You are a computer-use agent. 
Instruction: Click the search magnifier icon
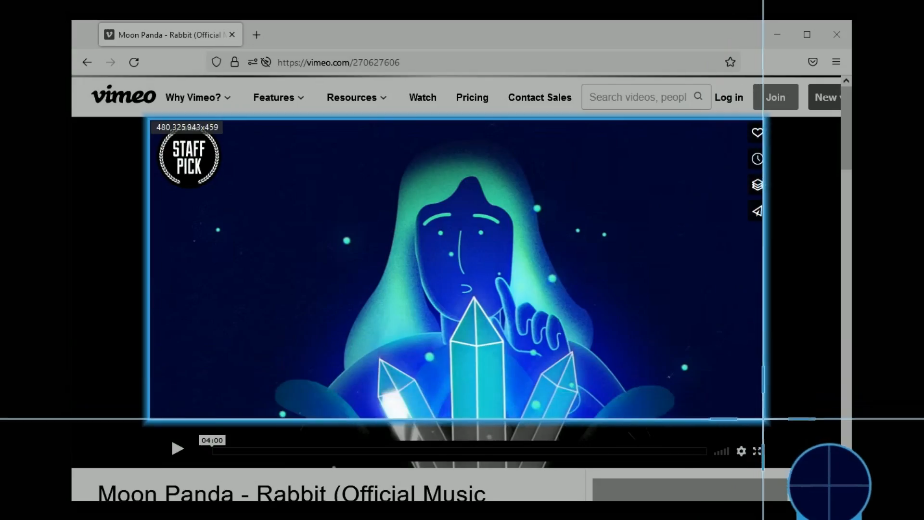click(x=698, y=96)
